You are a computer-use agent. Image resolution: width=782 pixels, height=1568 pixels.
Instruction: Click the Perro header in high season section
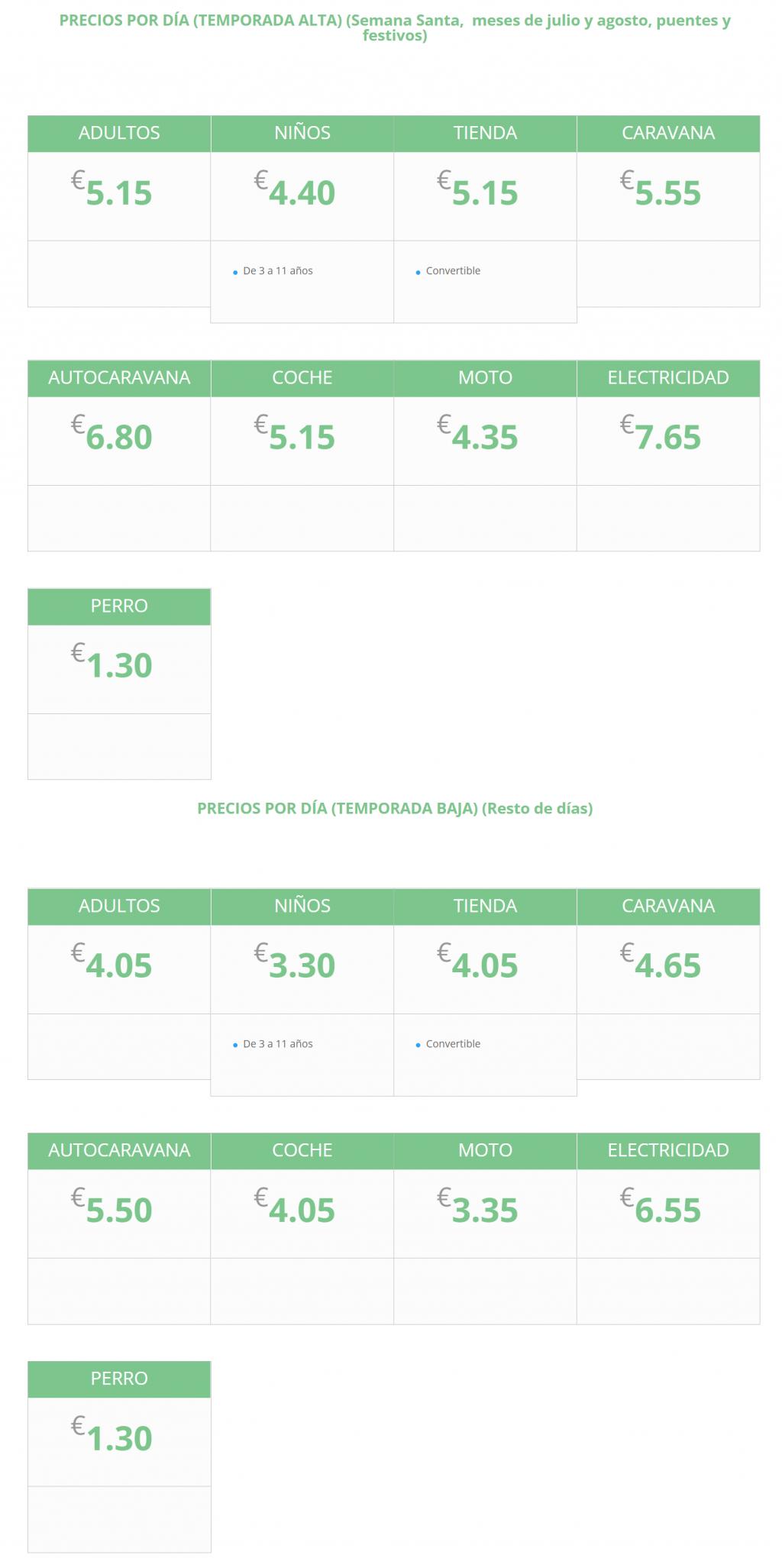[119, 606]
